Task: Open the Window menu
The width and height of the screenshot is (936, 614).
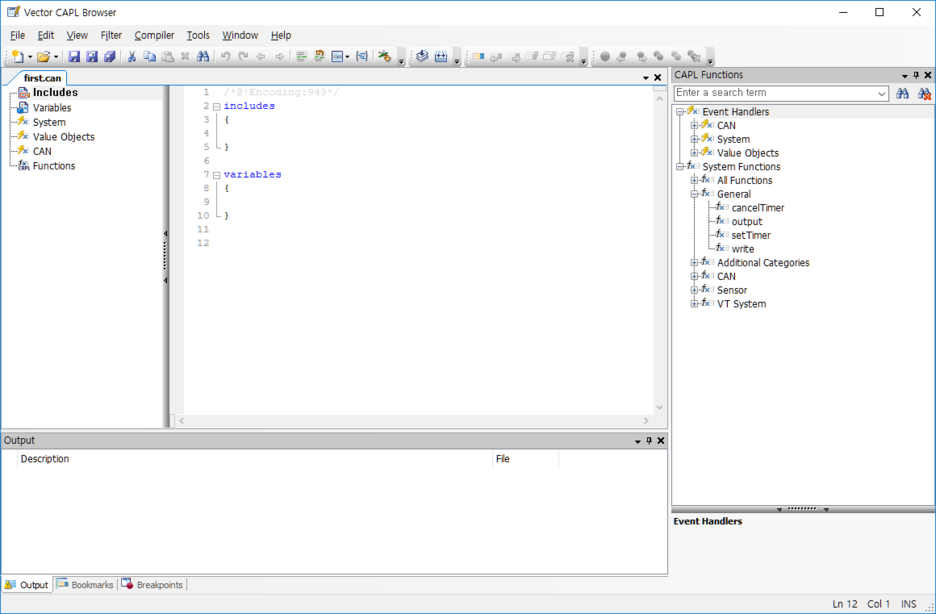Action: click(x=240, y=35)
